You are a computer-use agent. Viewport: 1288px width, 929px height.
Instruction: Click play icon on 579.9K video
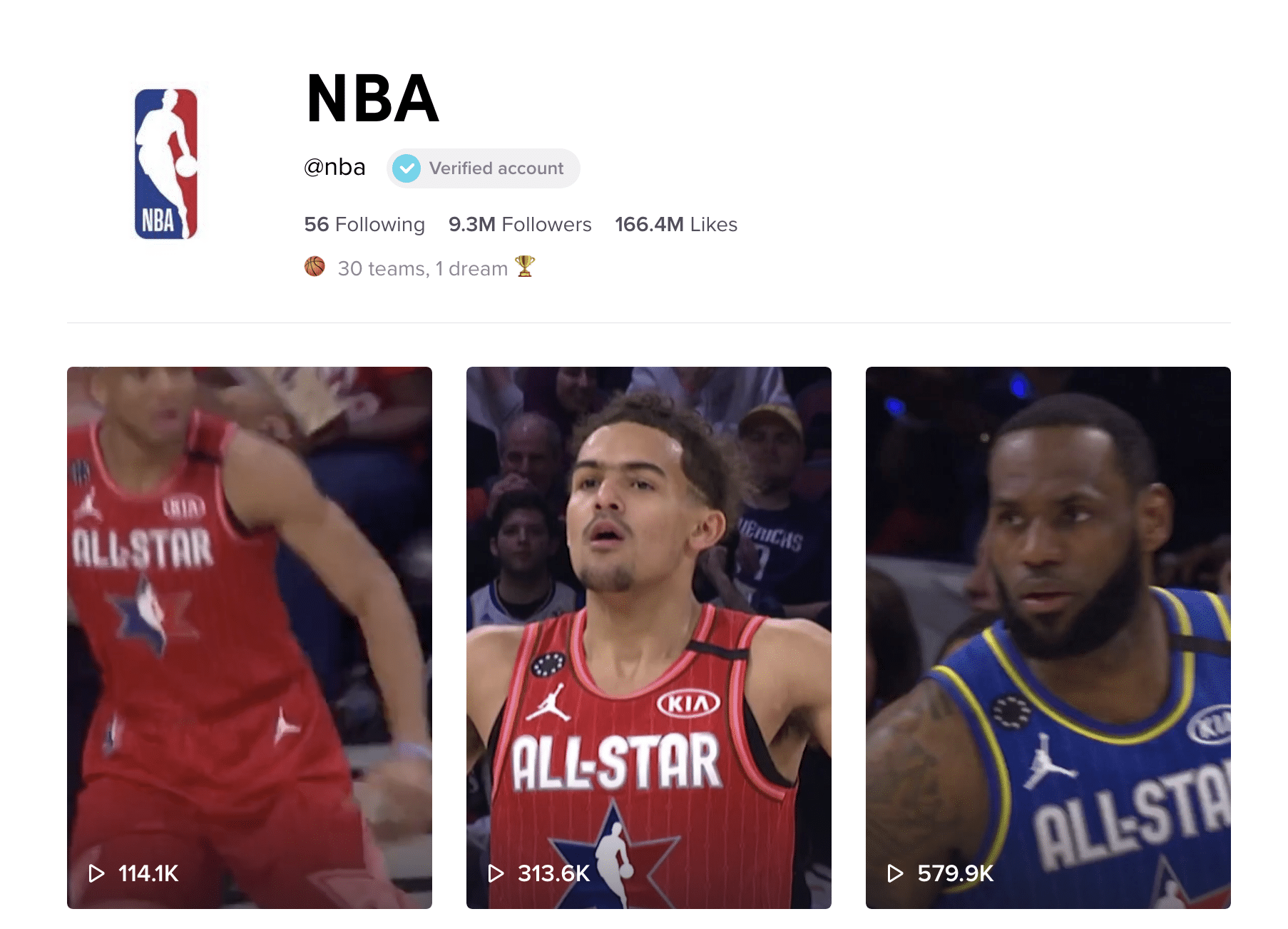point(895,873)
